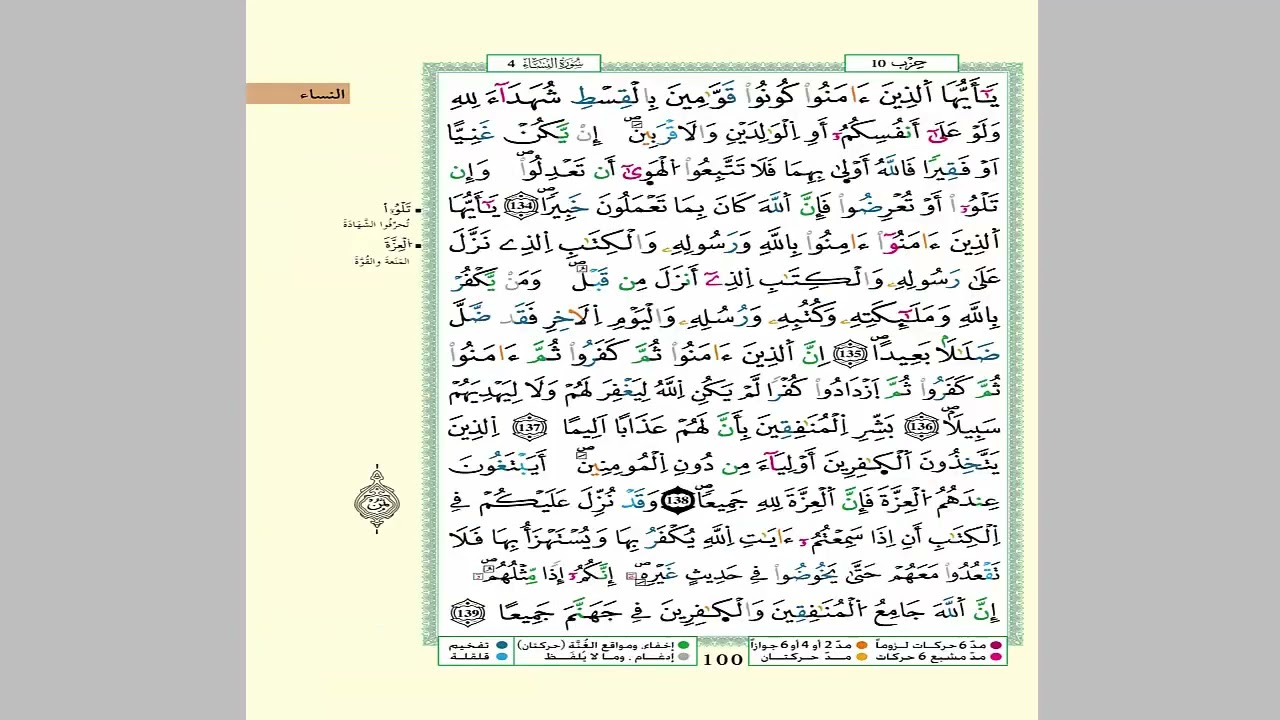
Task: Click page number 100
Action: click(x=723, y=659)
